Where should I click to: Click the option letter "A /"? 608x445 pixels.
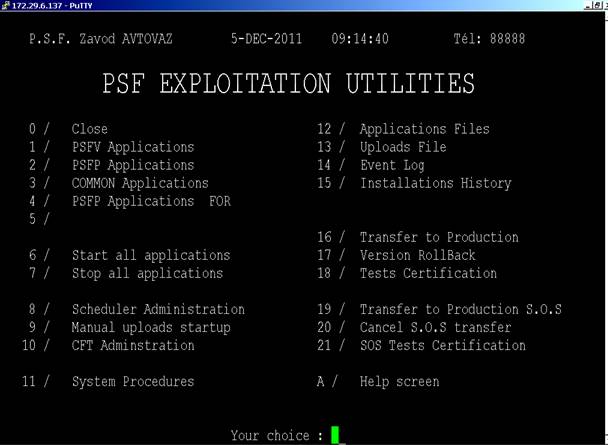[327, 382]
